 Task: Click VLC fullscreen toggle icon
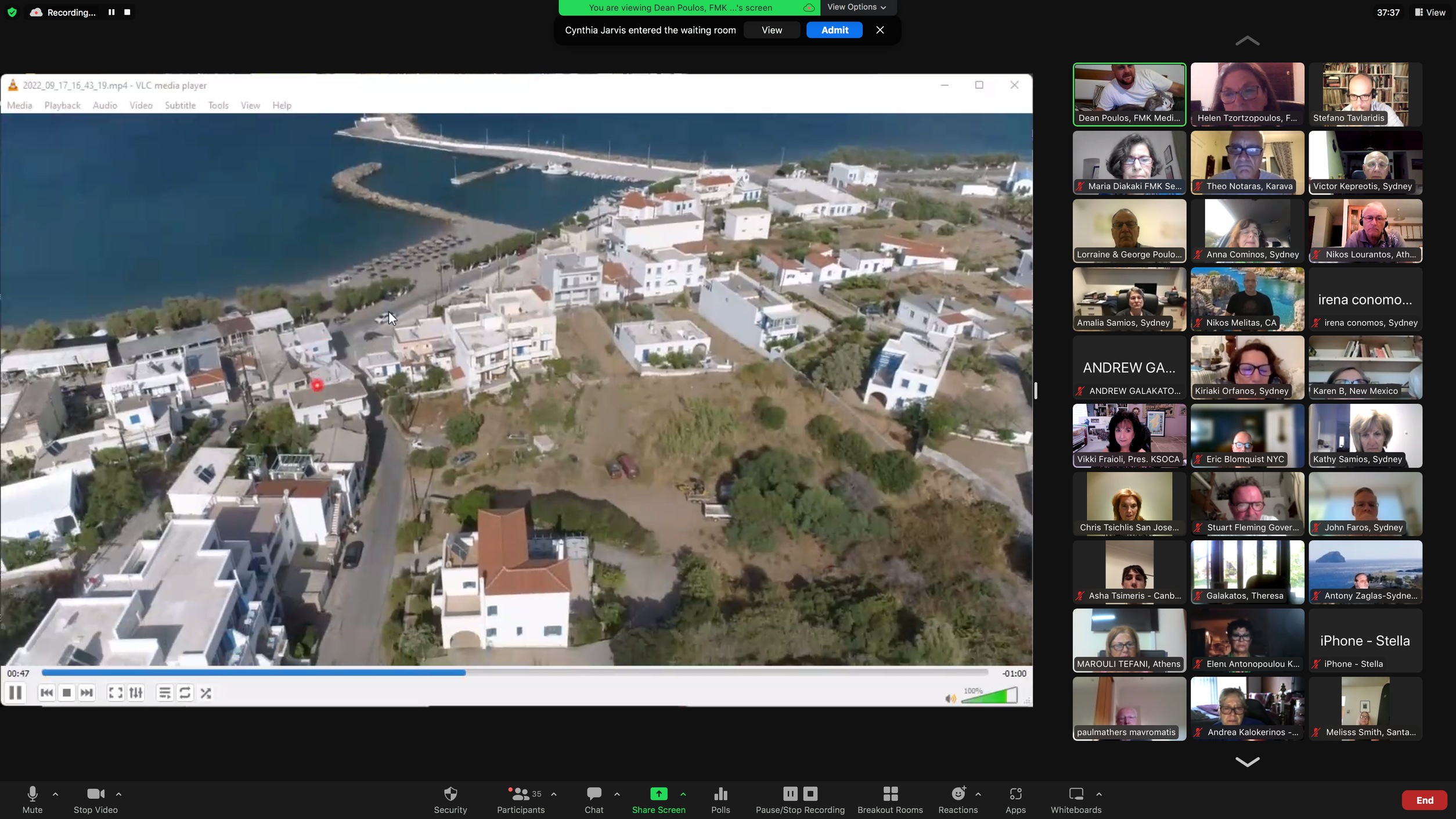(x=116, y=693)
